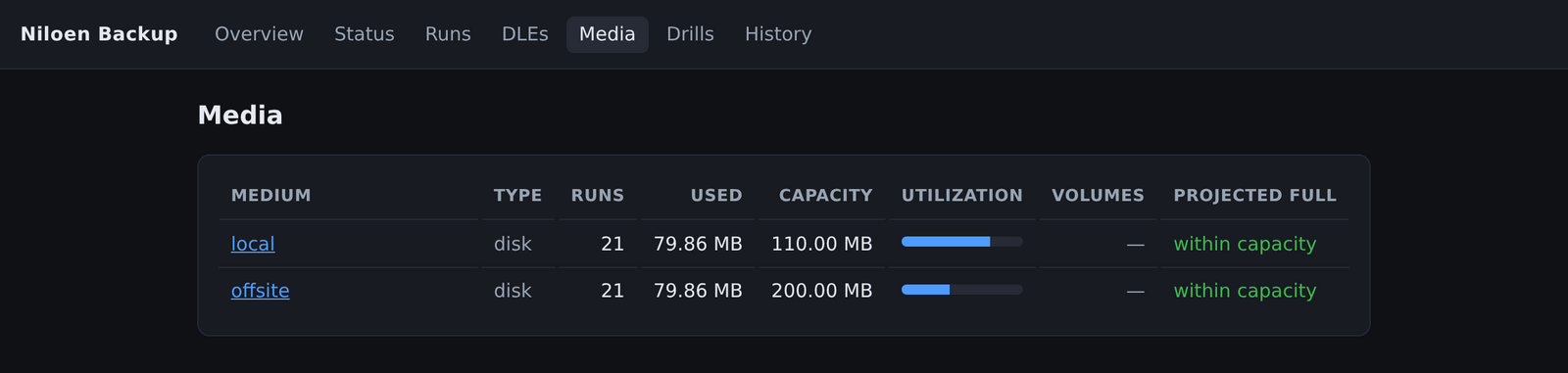This screenshot has width=1568, height=373.
Task: Click offsite row's within capacity status
Action: pos(1245,291)
